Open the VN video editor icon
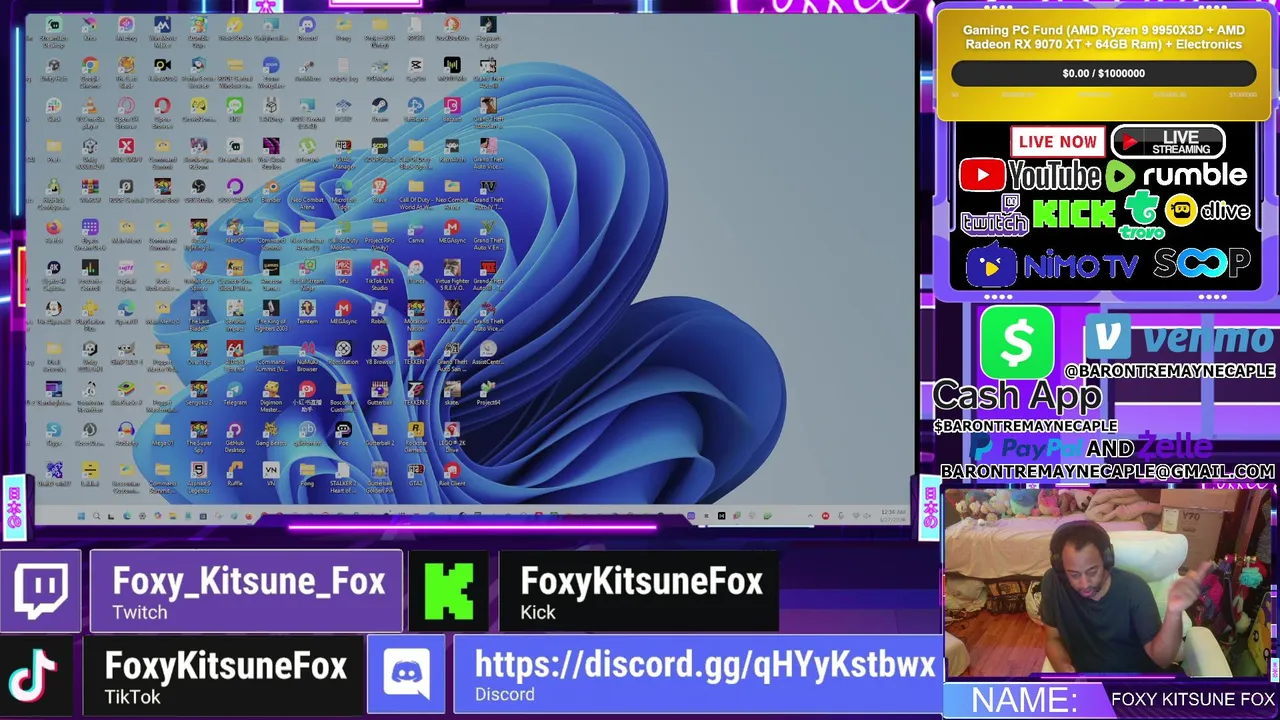The height and width of the screenshot is (720, 1280). click(271, 470)
